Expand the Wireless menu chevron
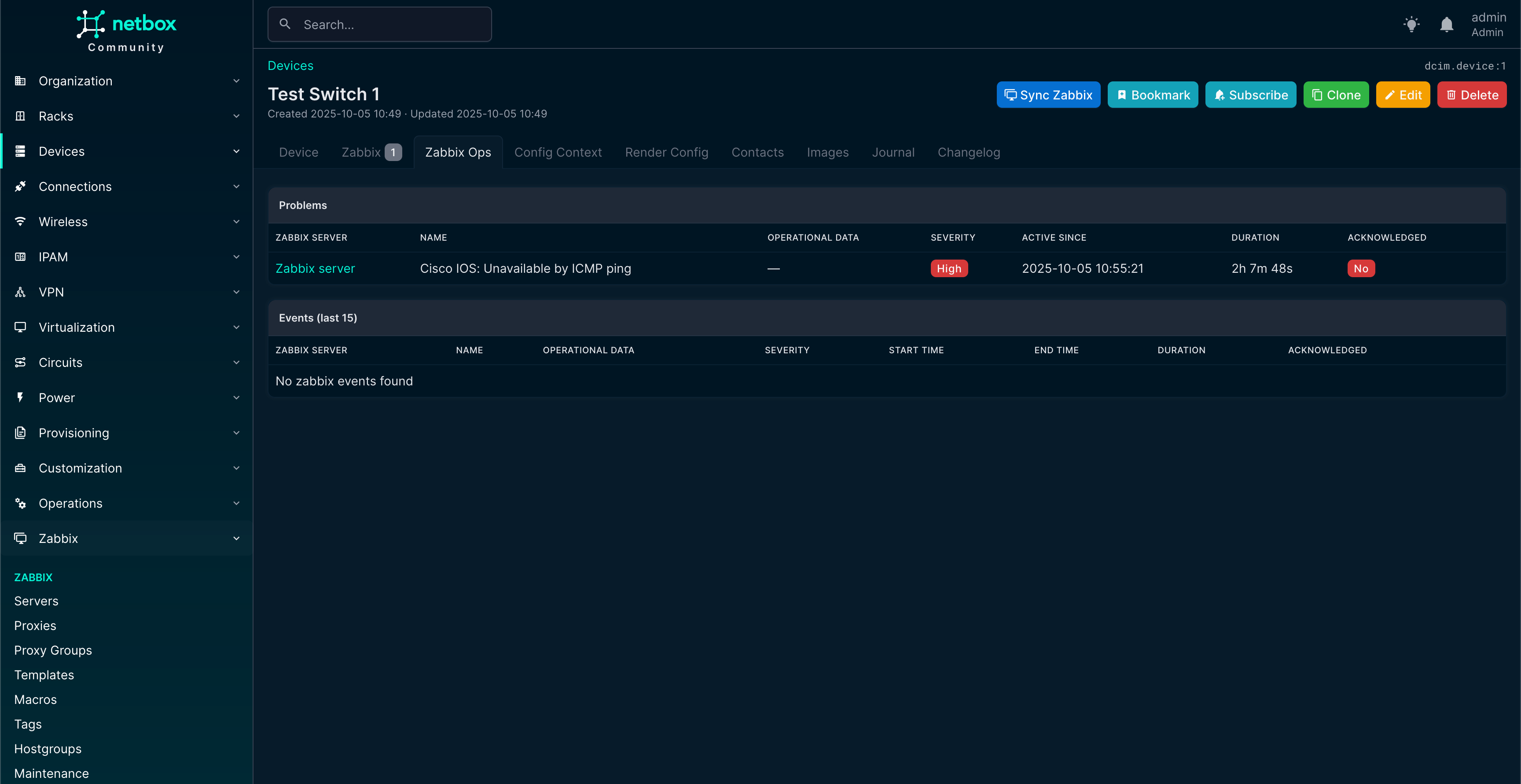Screen dimensions: 1521x784 (x=236, y=221)
